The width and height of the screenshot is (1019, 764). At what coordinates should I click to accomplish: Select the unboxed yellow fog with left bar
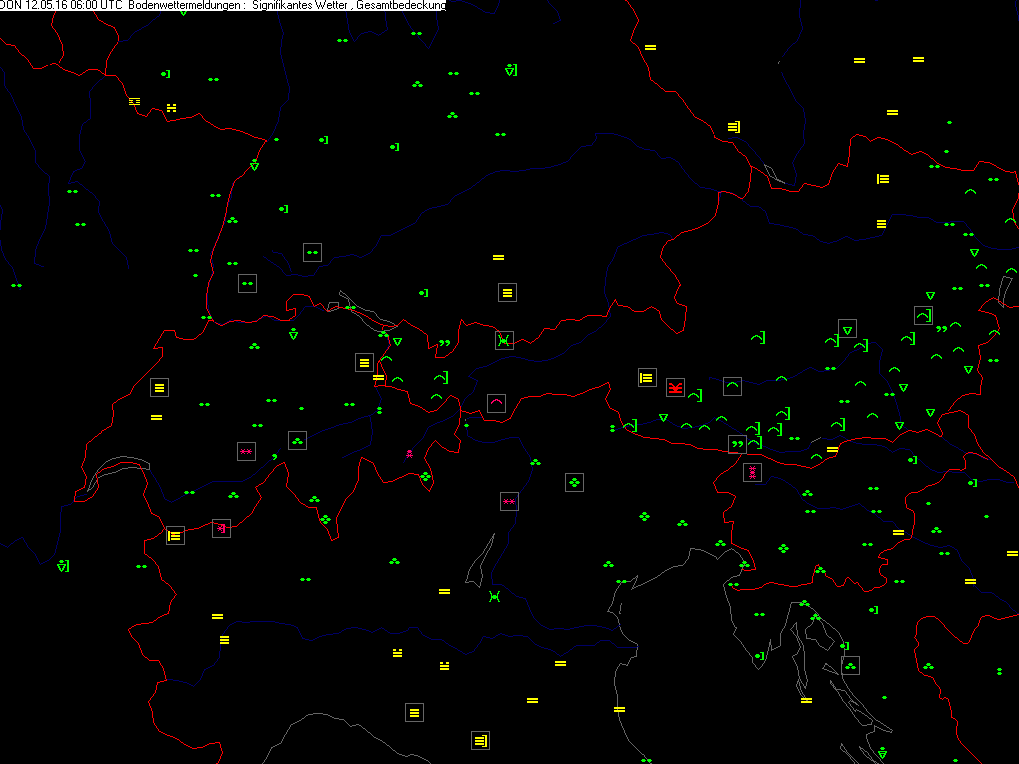pos(883,179)
